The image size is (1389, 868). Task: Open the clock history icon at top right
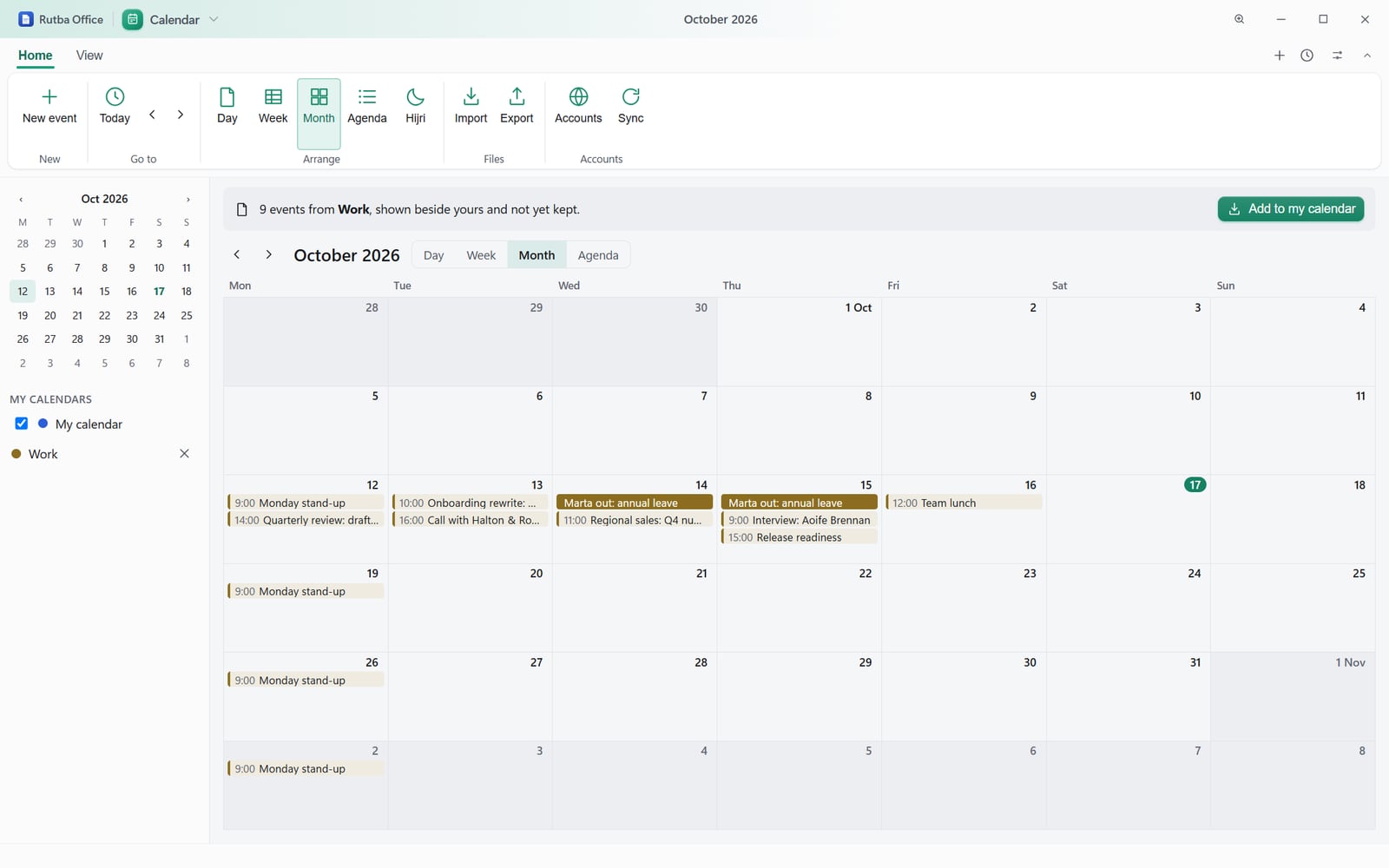tap(1307, 56)
